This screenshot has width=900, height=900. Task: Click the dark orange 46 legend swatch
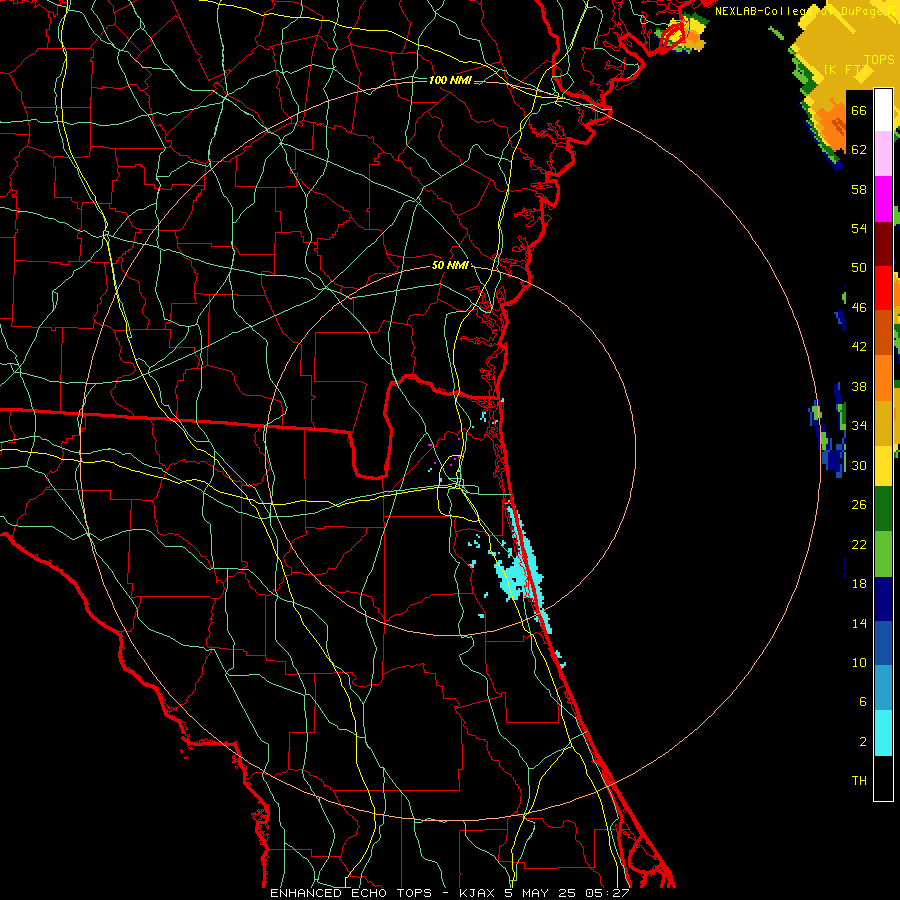pos(883,332)
